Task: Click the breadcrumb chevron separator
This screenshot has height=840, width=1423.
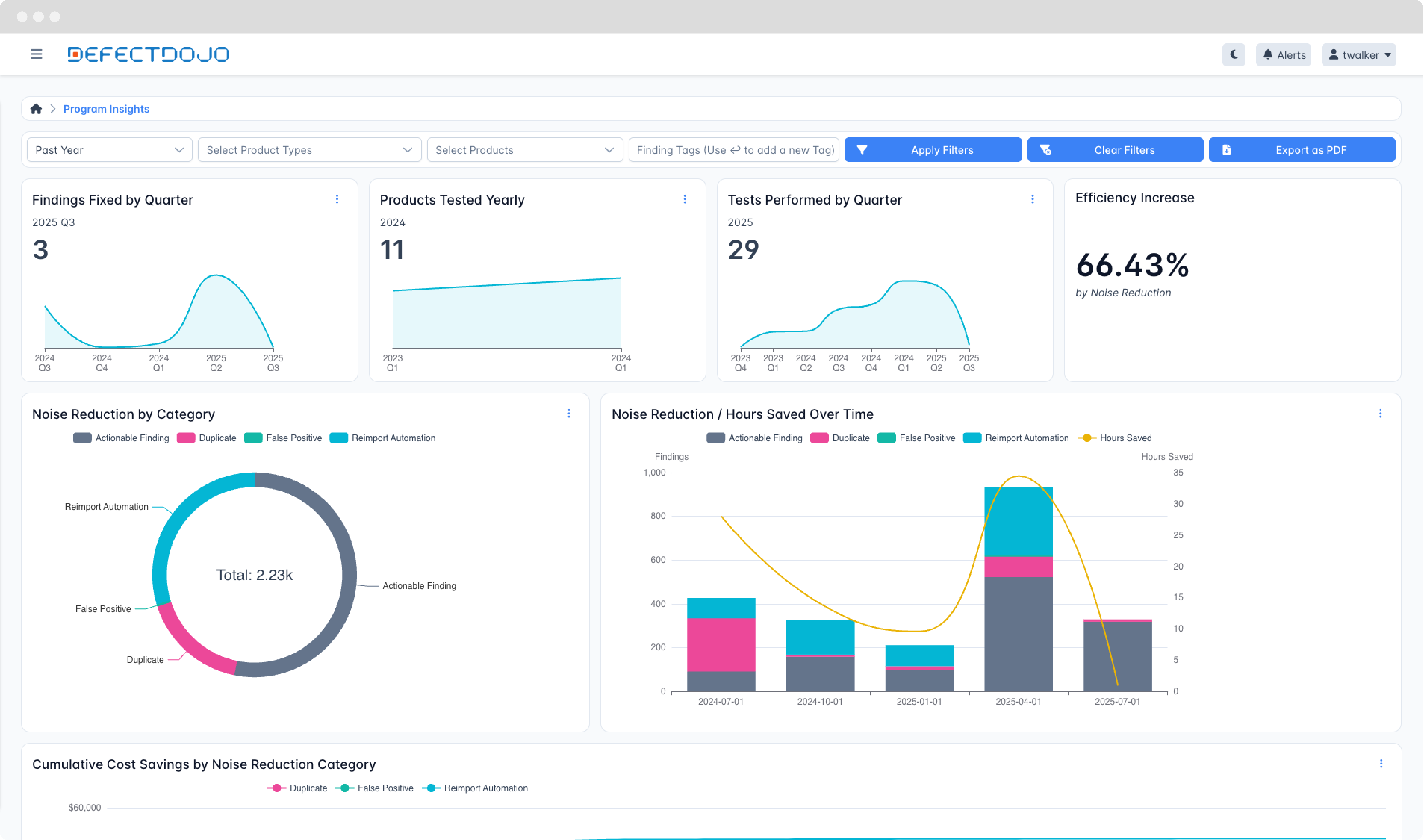Action: (x=53, y=109)
